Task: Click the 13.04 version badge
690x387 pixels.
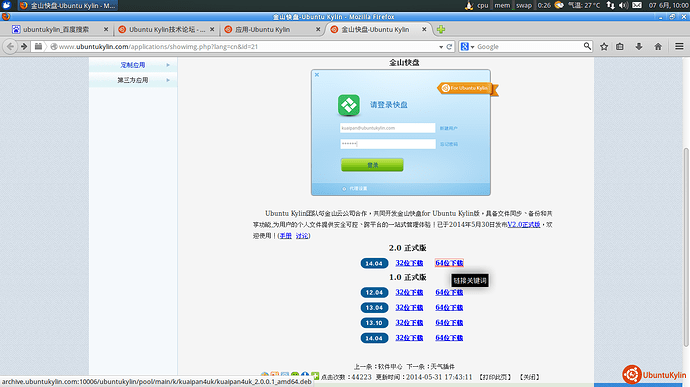Action: click(x=374, y=307)
